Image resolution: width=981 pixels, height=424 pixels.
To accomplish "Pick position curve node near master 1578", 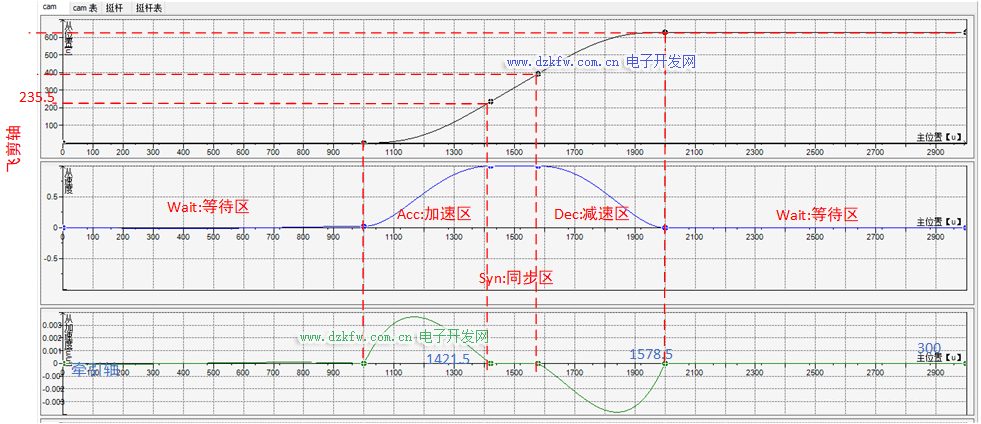I will coord(538,73).
